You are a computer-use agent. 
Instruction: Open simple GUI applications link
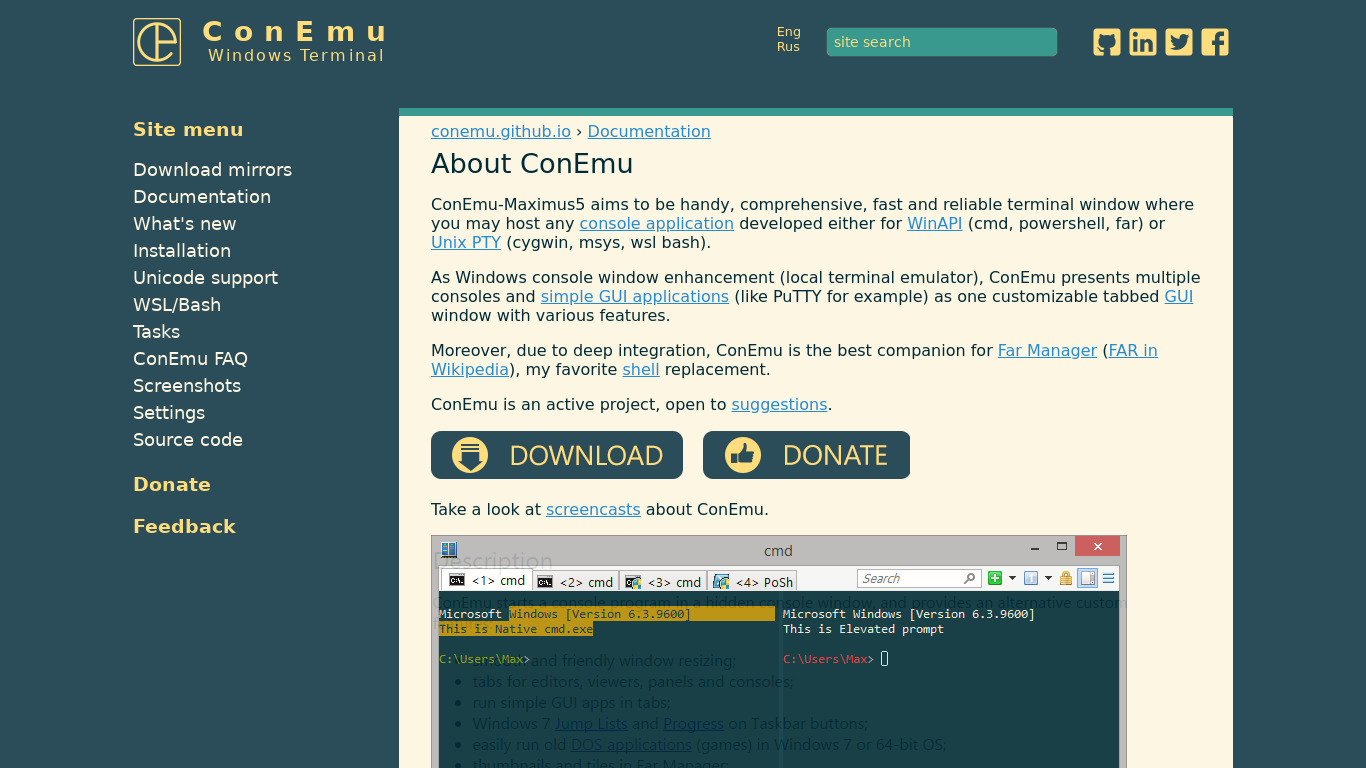click(x=635, y=297)
